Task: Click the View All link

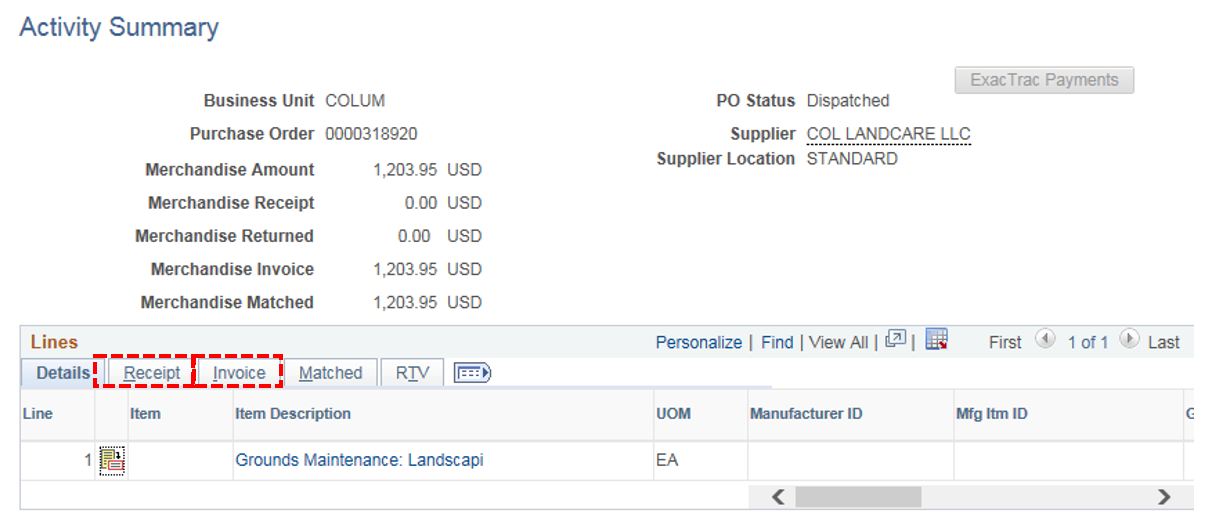Action: click(841, 342)
